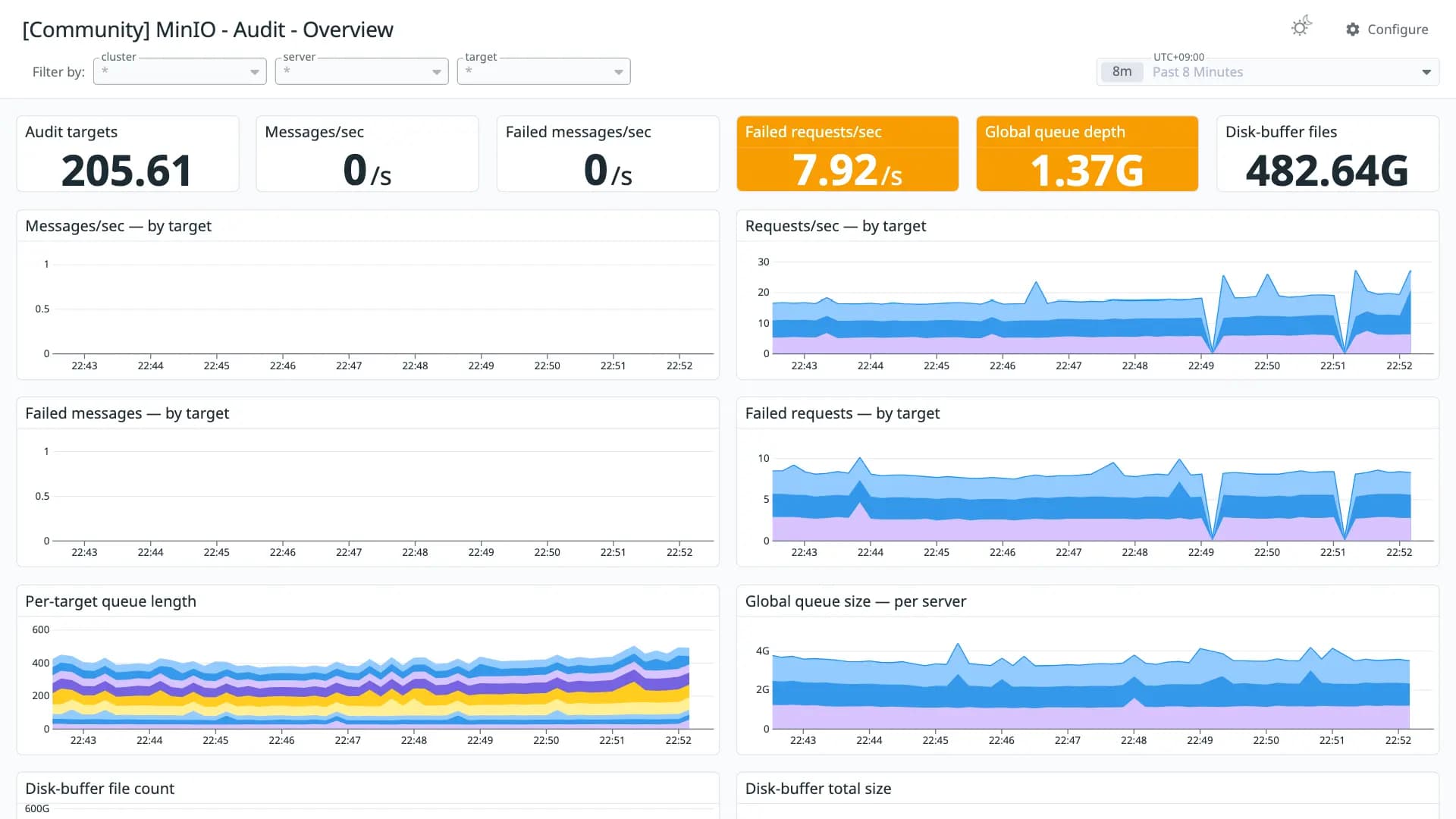Click the Failed messages — by target title
This screenshot has width=1456, height=819.
pyautogui.click(x=127, y=413)
